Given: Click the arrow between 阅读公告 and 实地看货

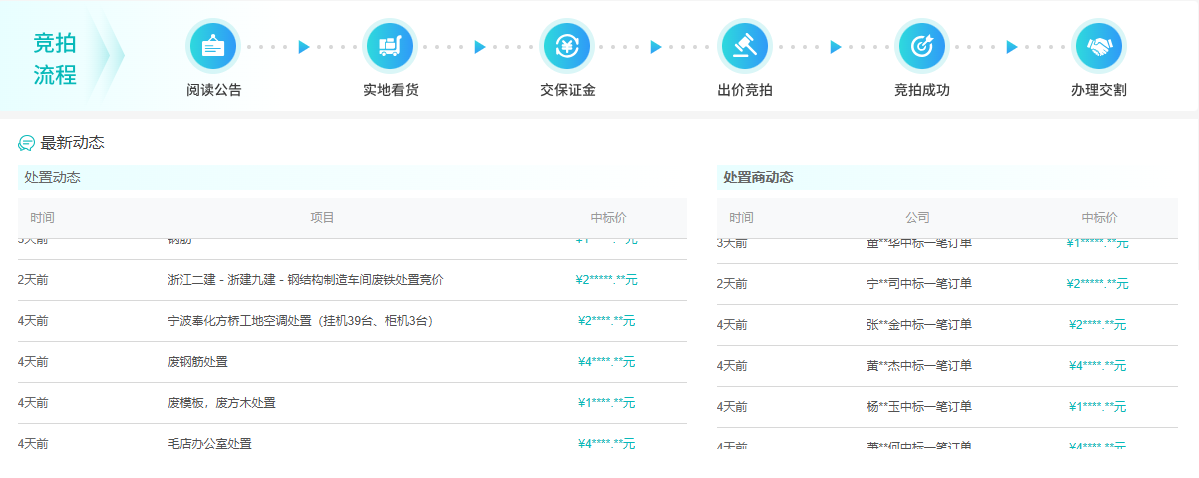Looking at the screenshot, I should [304, 47].
